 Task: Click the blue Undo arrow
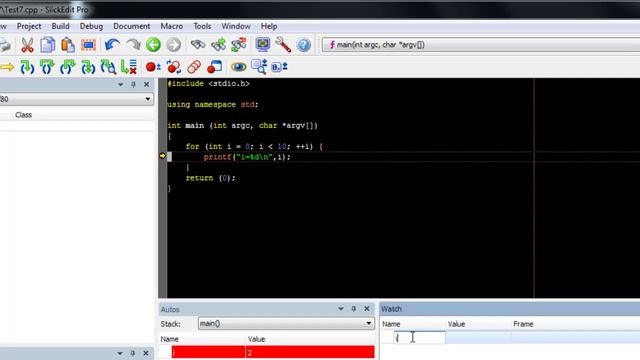[112, 44]
